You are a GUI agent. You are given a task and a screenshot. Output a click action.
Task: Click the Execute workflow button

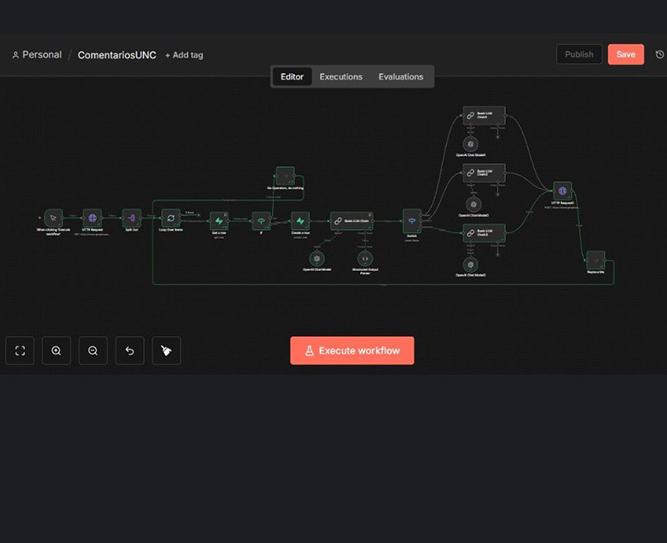pos(352,351)
